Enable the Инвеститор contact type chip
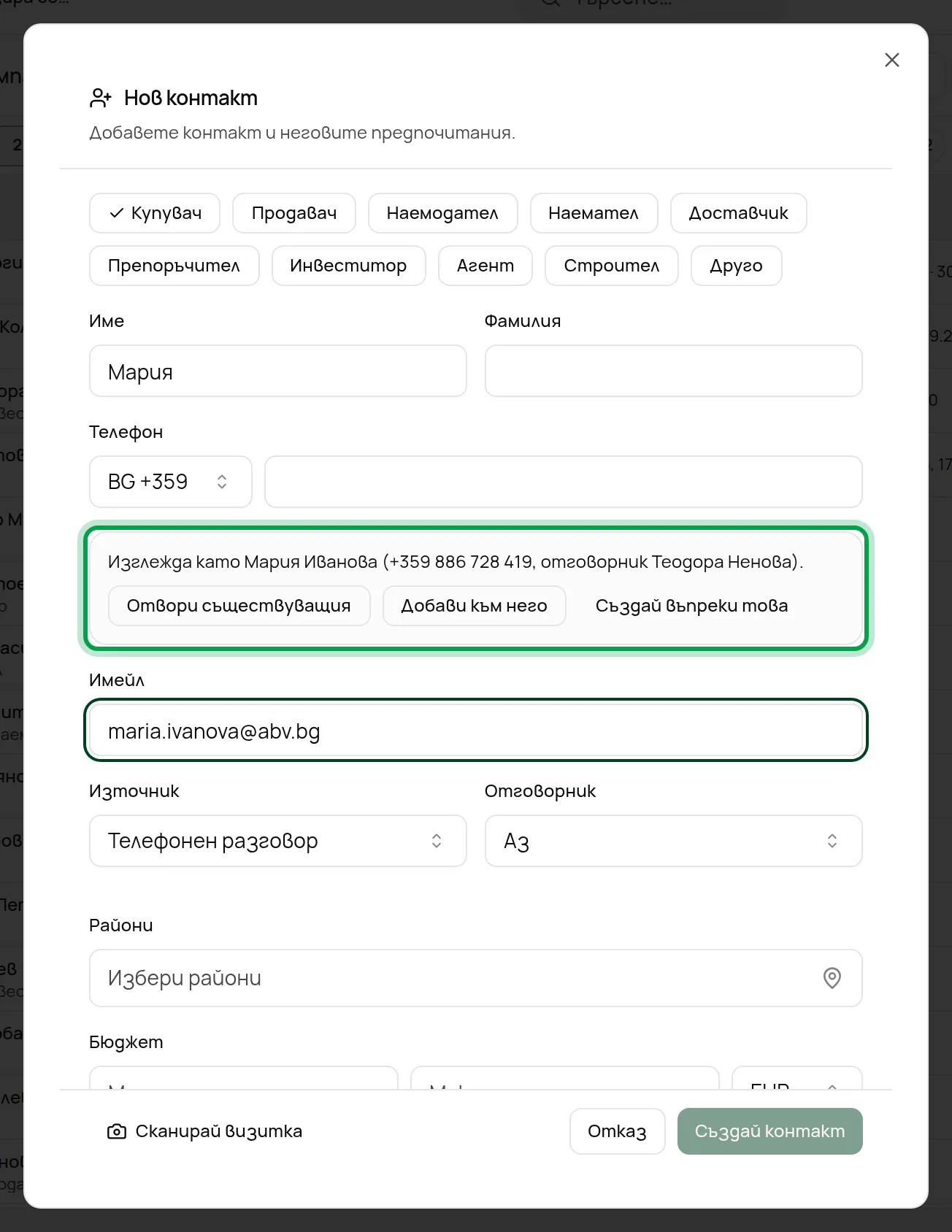 click(348, 266)
